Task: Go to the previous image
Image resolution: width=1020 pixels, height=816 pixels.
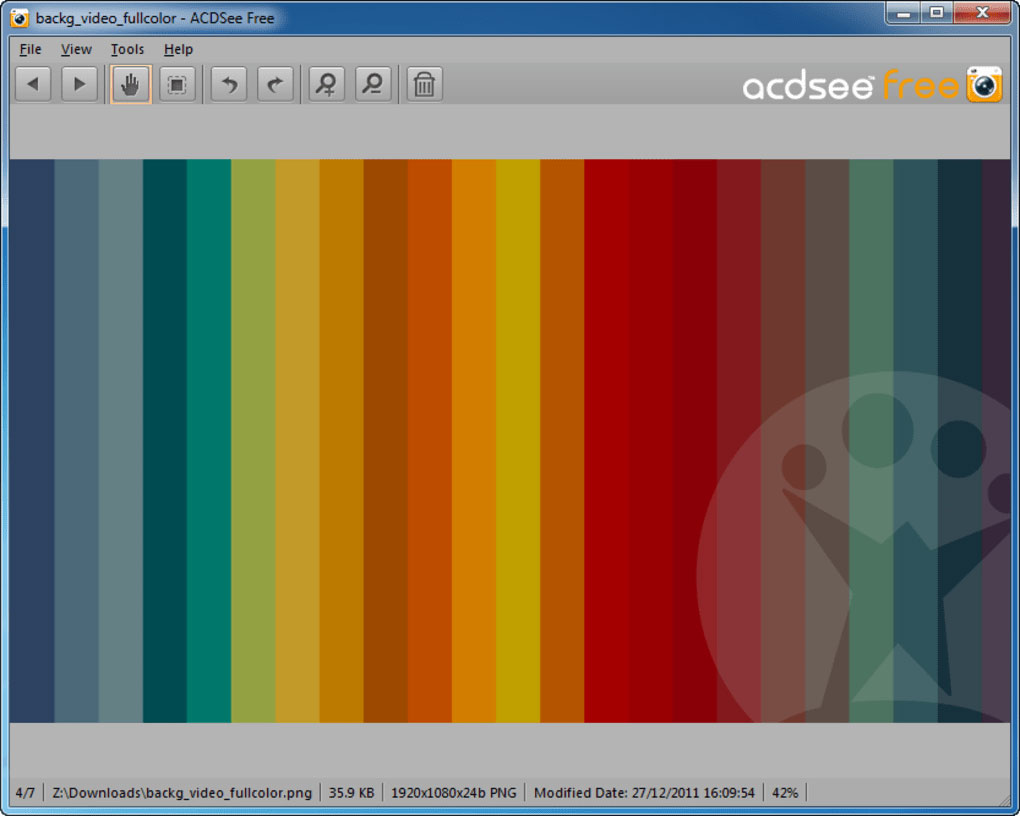Action: (x=32, y=84)
